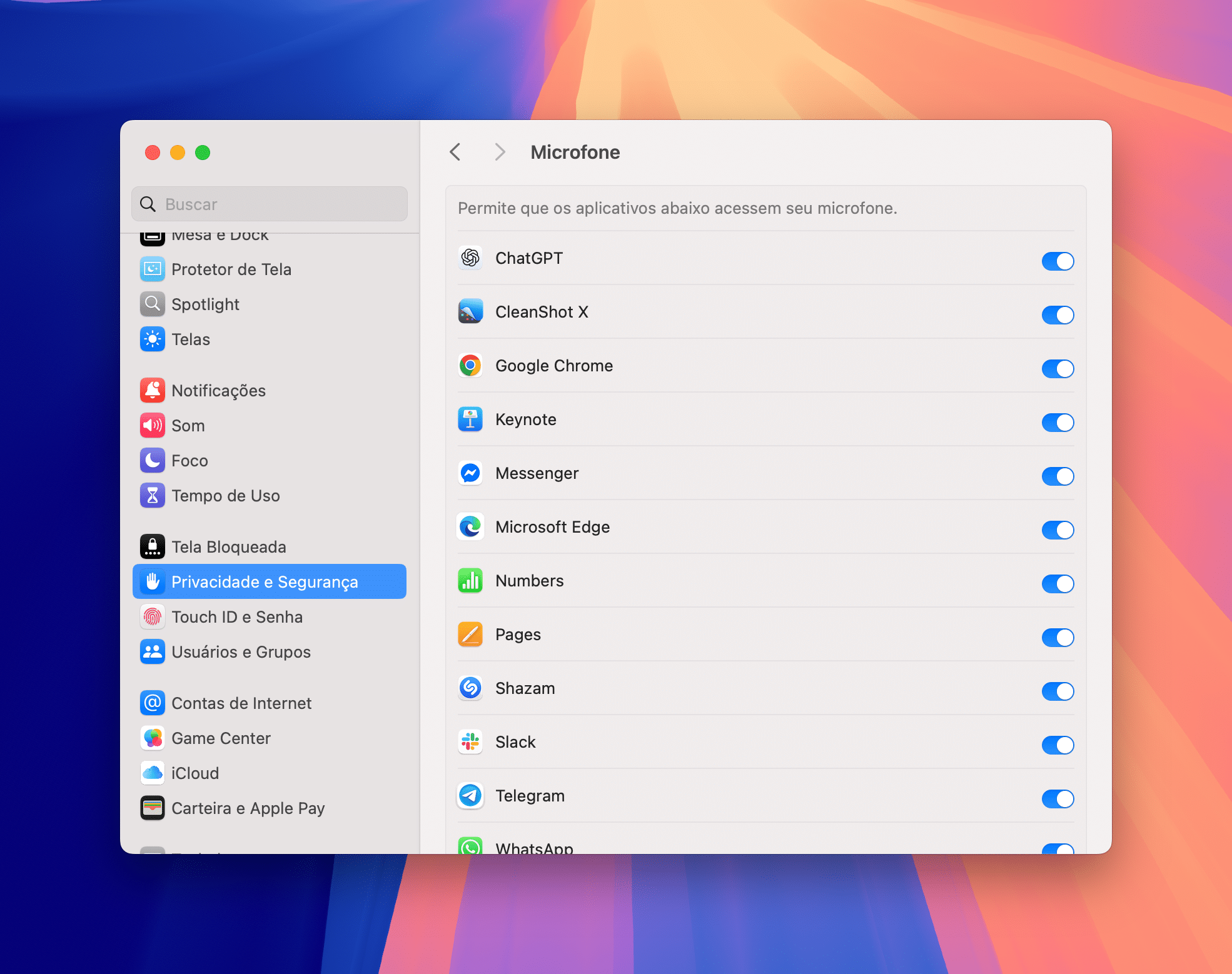Select the Microsoft Edge row label
The width and height of the screenshot is (1232, 974).
click(552, 527)
